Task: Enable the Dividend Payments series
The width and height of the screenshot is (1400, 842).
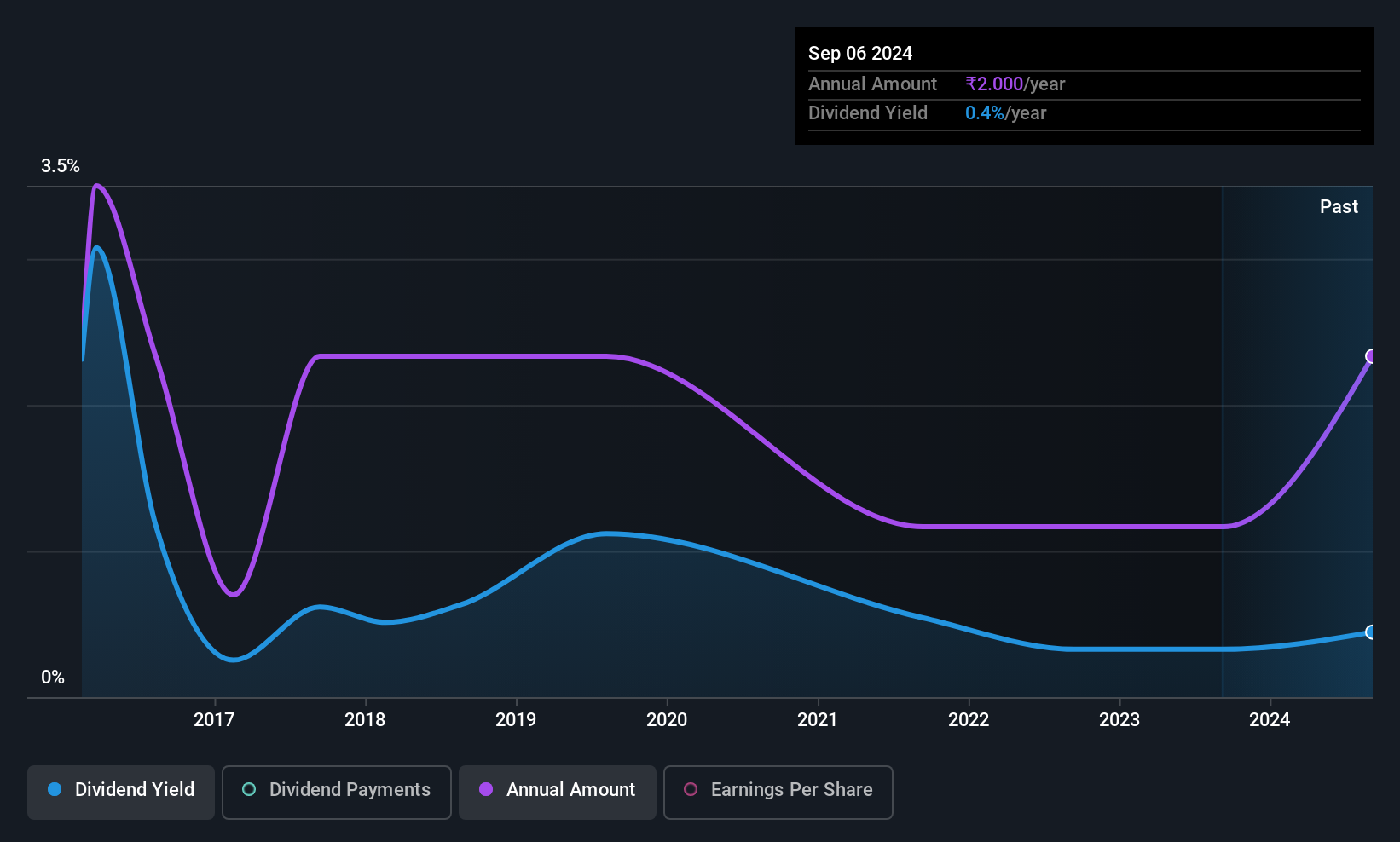Action: 336,791
